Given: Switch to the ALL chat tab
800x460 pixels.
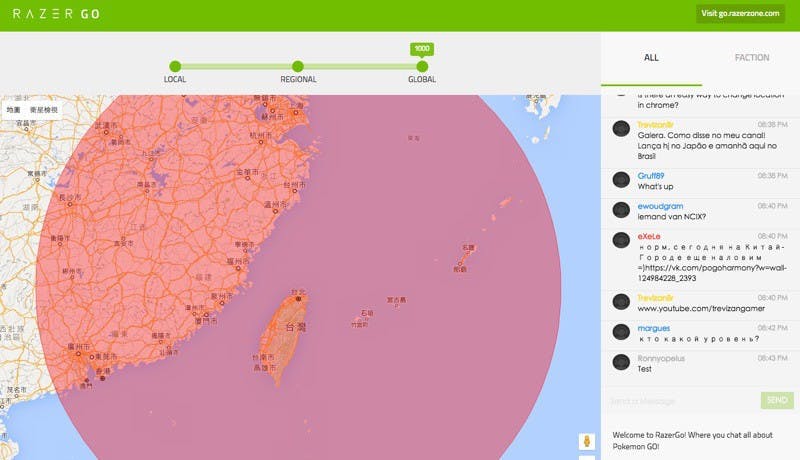Looking at the screenshot, I should pyautogui.click(x=651, y=58).
